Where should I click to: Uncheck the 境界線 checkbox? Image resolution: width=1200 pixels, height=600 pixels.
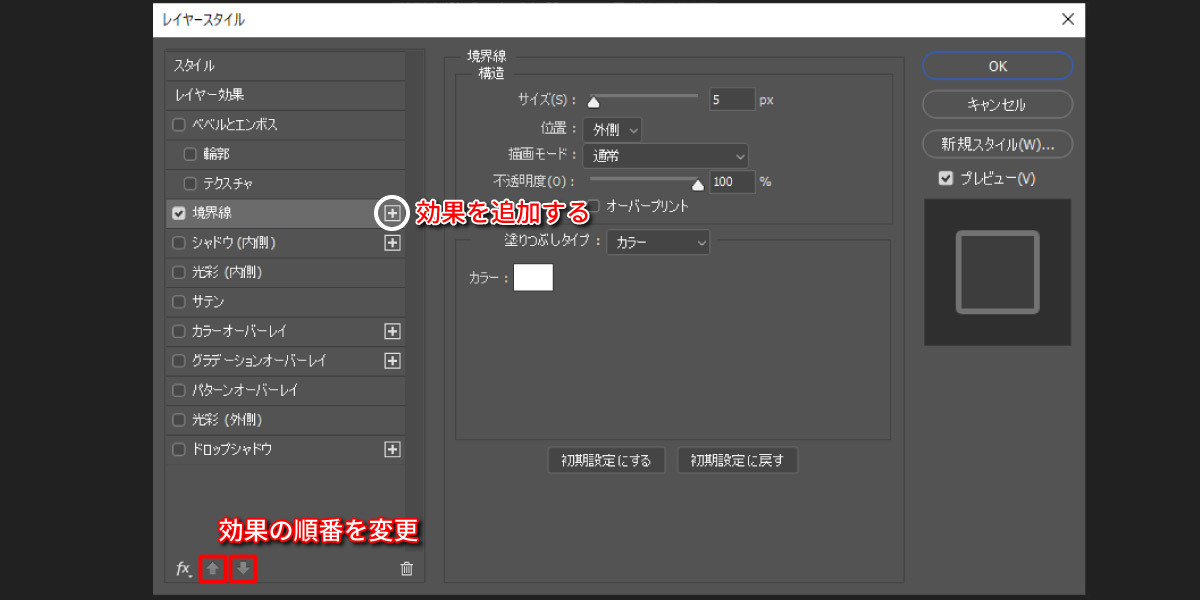point(179,213)
